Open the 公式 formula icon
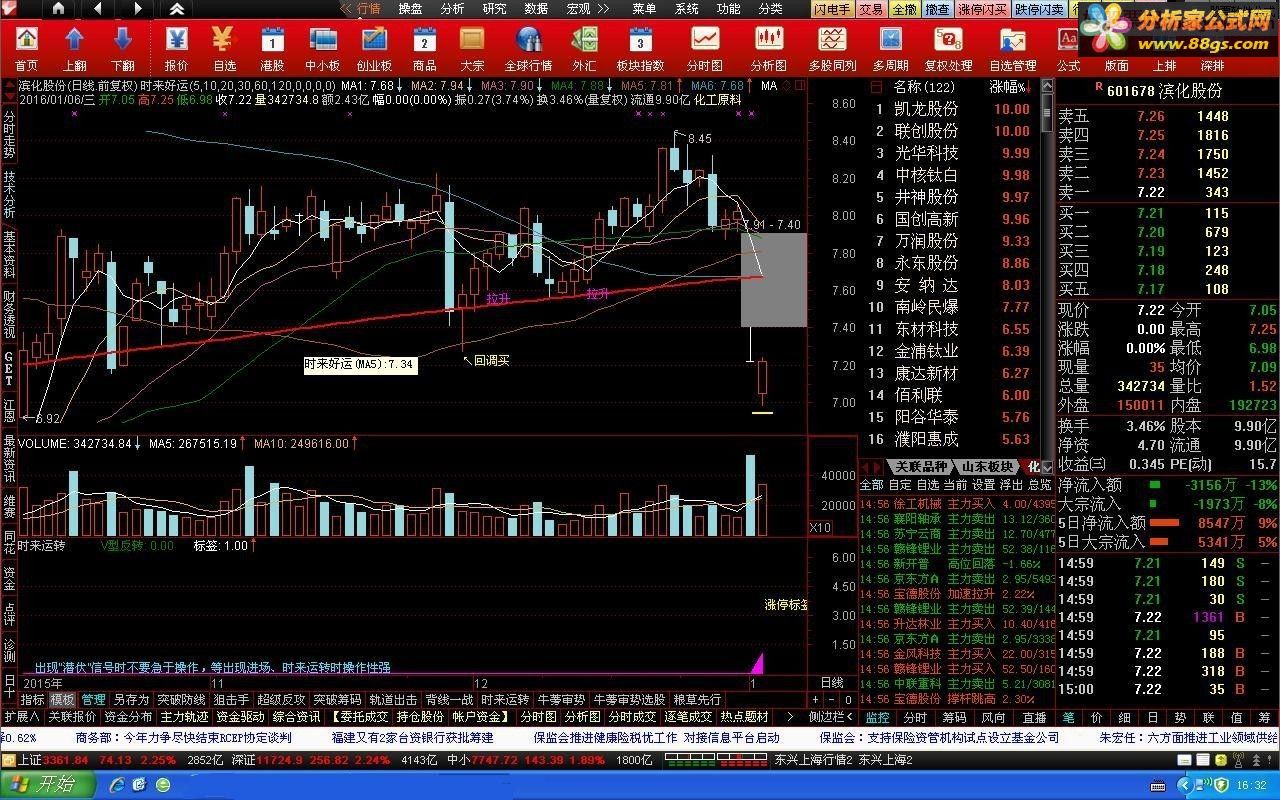The width and height of the screenshot is (1280, 800). (1068, 48)
